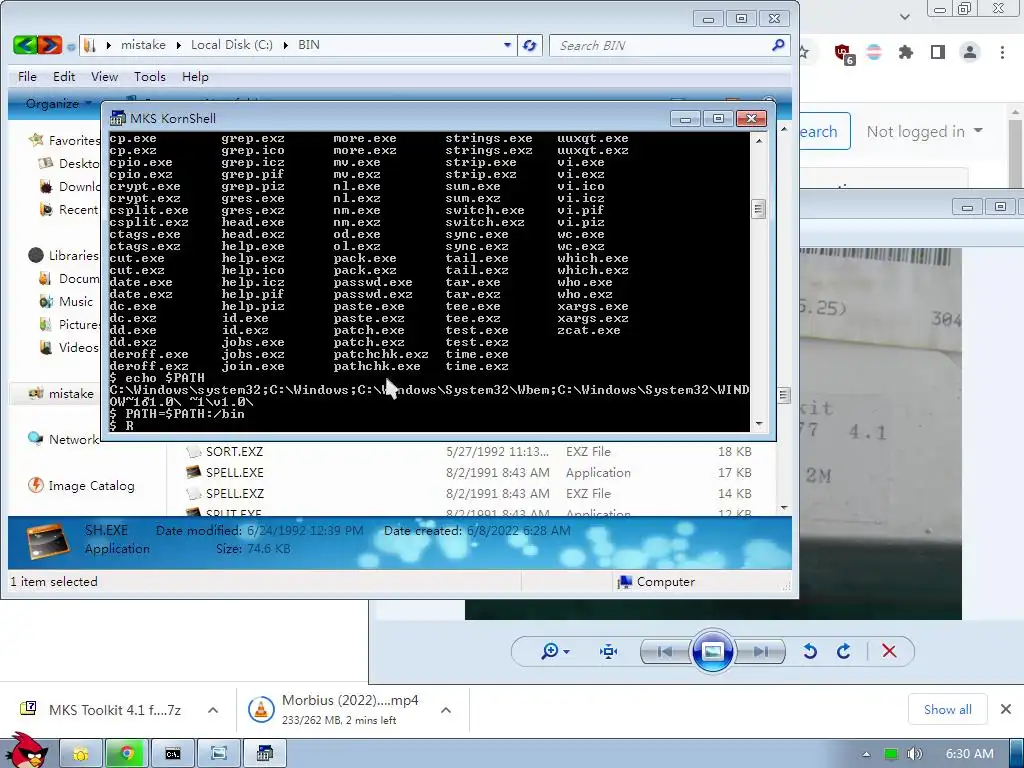Open Not logged in dropdown
Screen dimensions: 1024x768
[x=924, y=131]
